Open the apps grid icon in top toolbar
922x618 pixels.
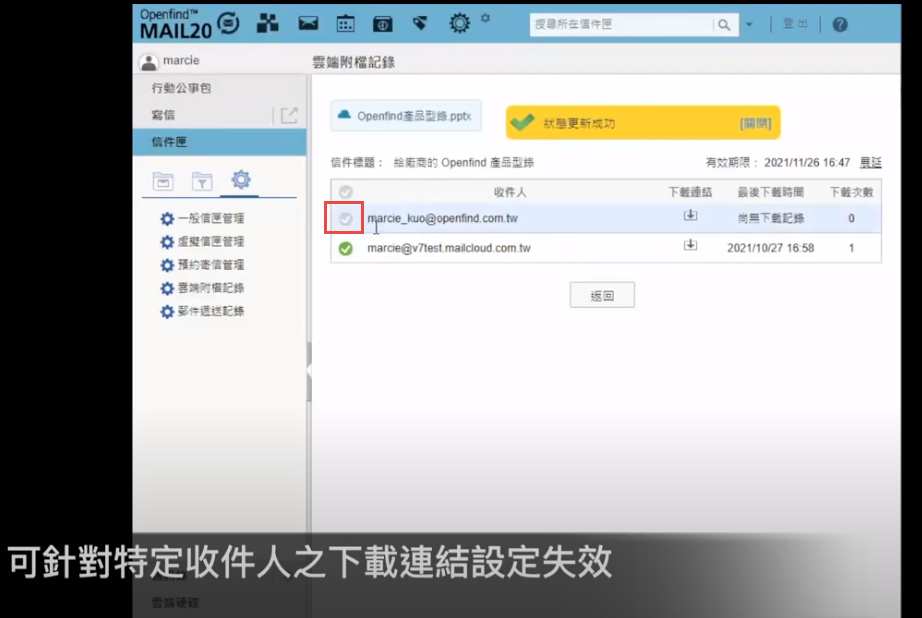[268, 24]
